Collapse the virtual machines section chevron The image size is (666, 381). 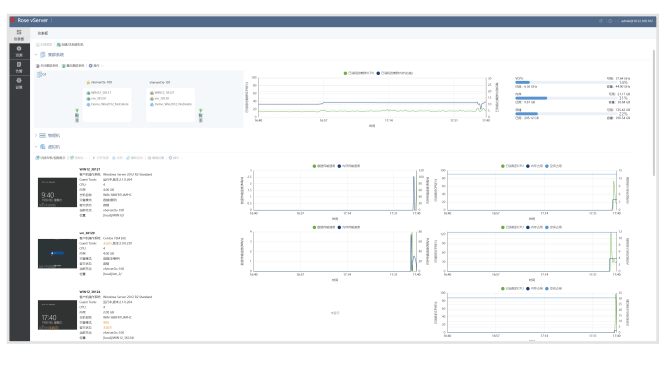36,147
